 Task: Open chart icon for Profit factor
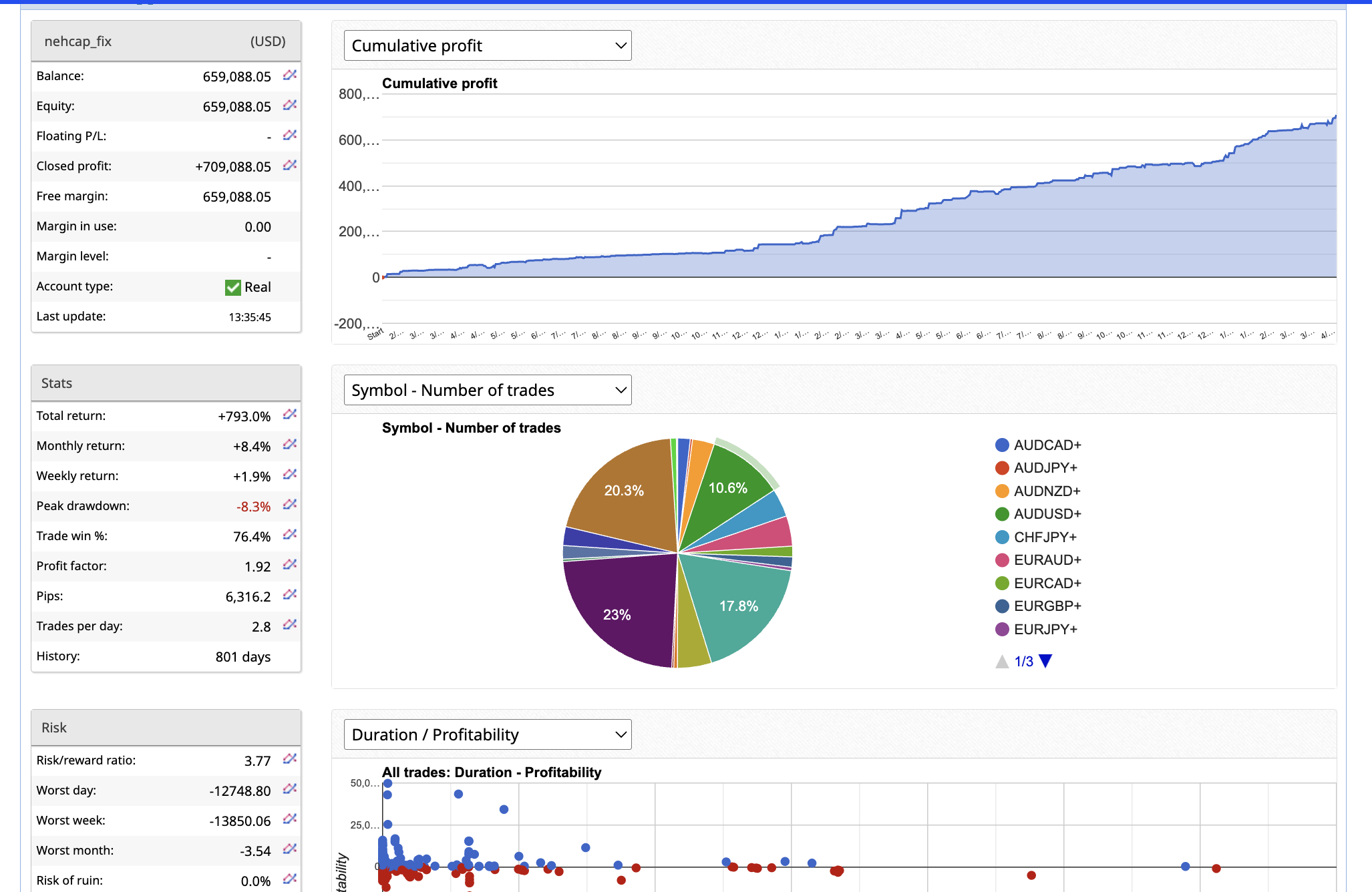click(x=289, y=565)
